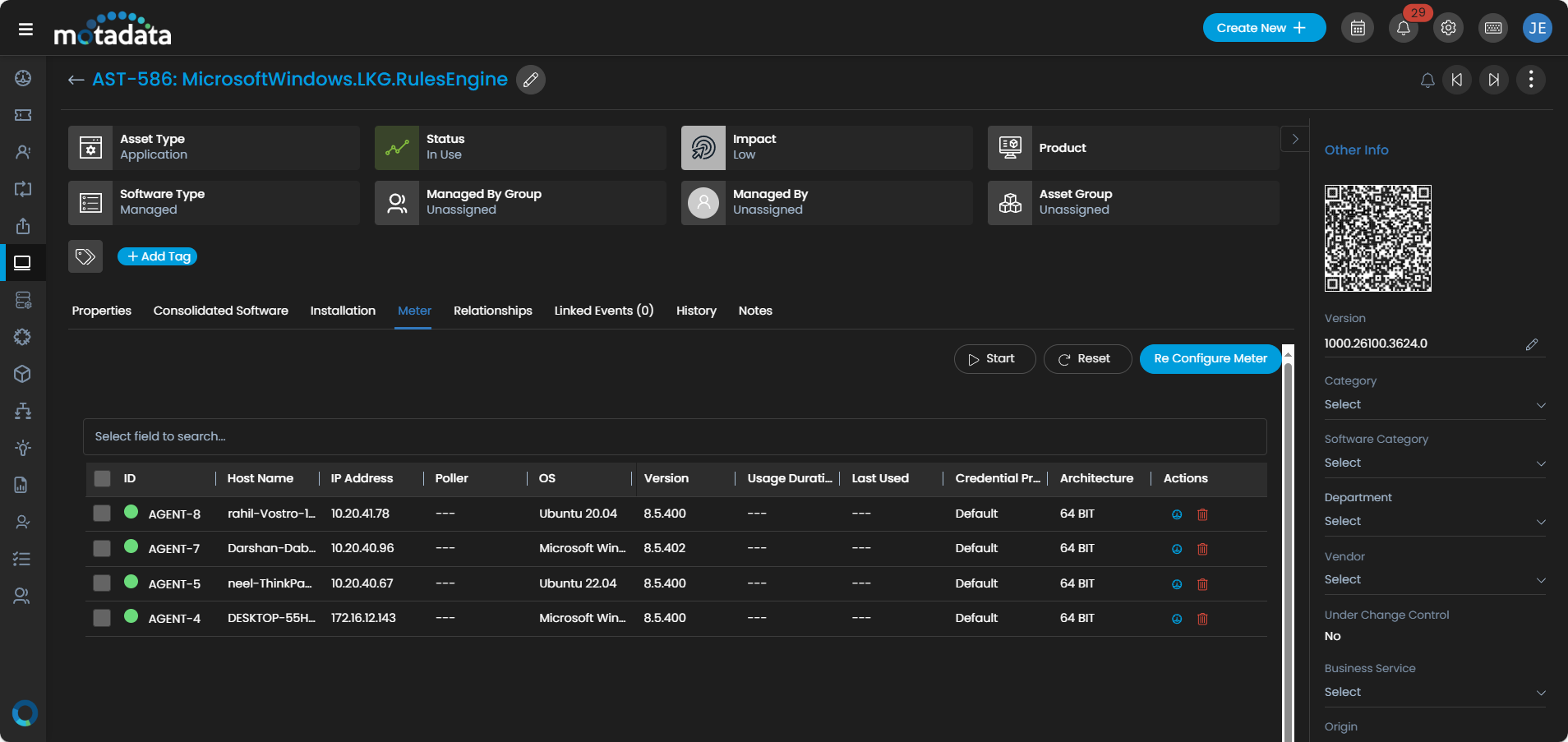The width and height of the screenshot is (1568, 742).
Task: Click the Create New button
Action: coord(1264,28)
